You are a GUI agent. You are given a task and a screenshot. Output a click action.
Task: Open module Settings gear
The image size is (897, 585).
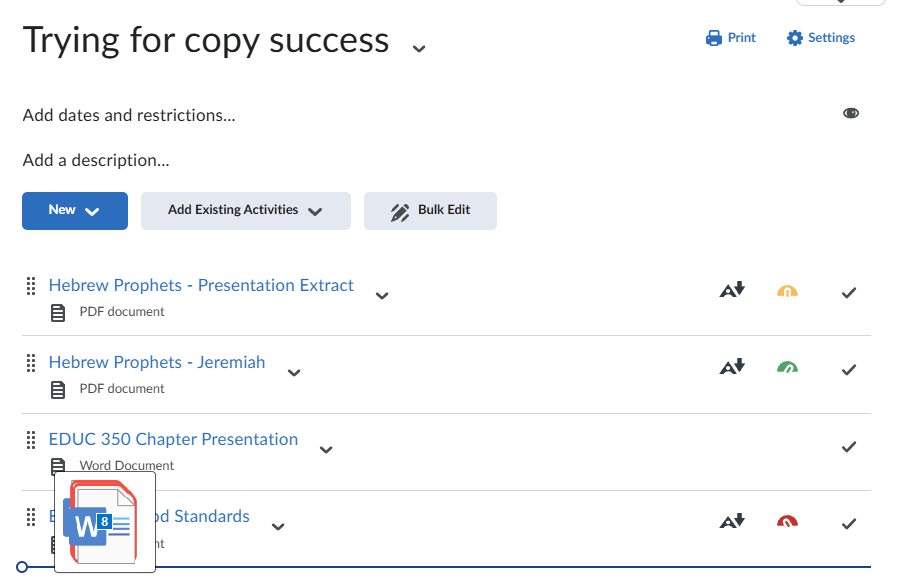pos(795,38)
